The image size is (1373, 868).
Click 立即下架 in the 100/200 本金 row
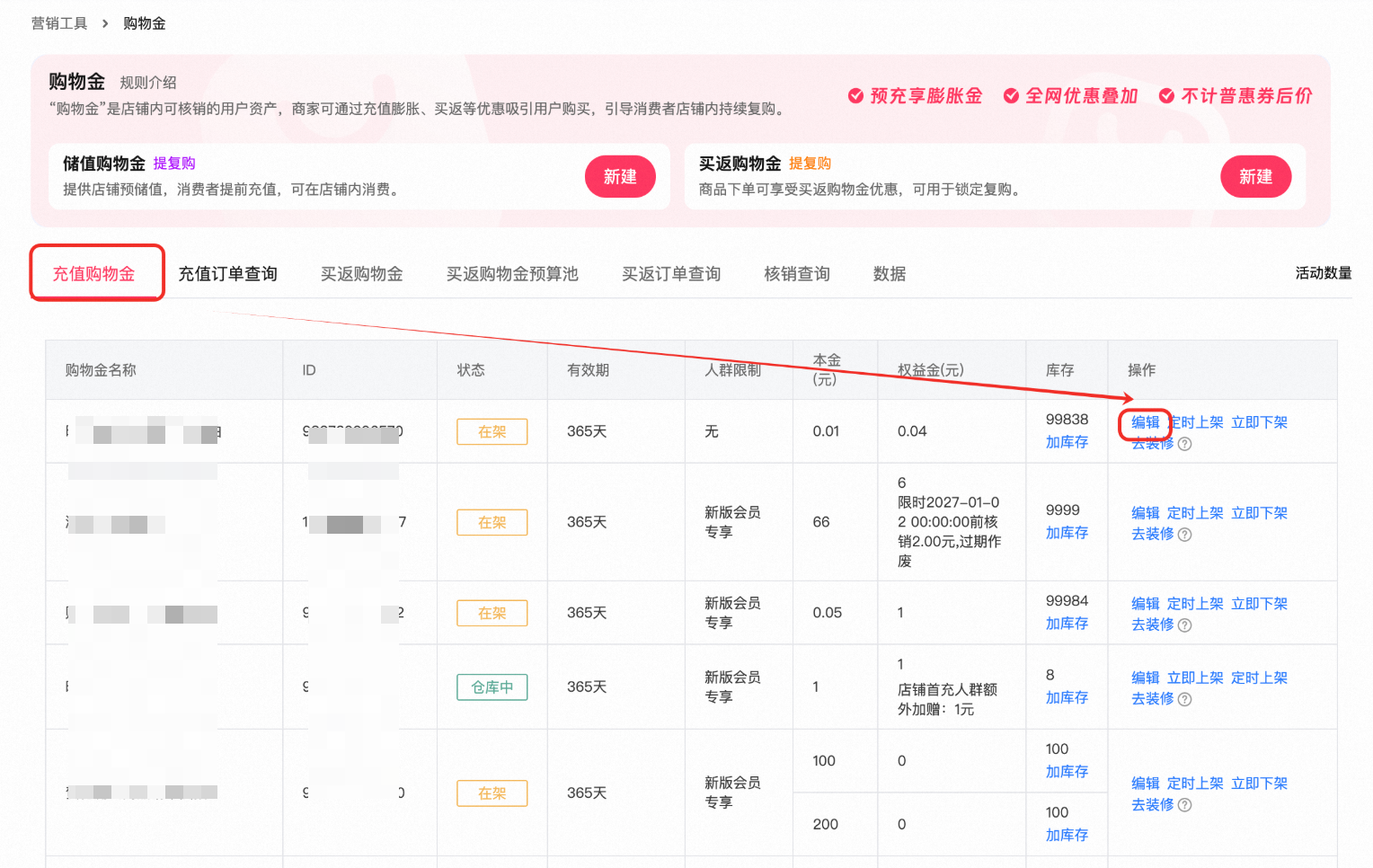tap(1259, 784)
